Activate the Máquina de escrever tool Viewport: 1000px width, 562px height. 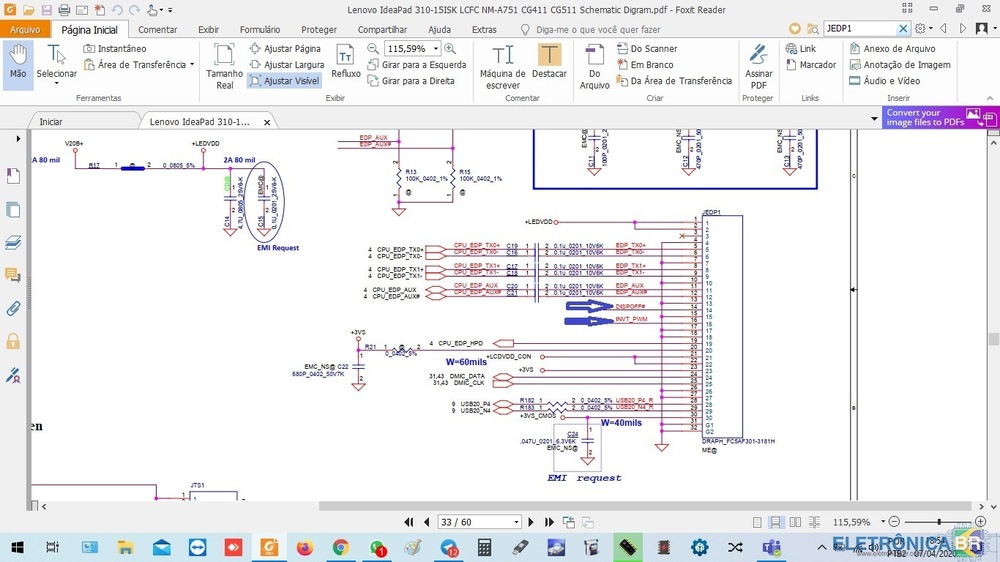coord(502,64)
